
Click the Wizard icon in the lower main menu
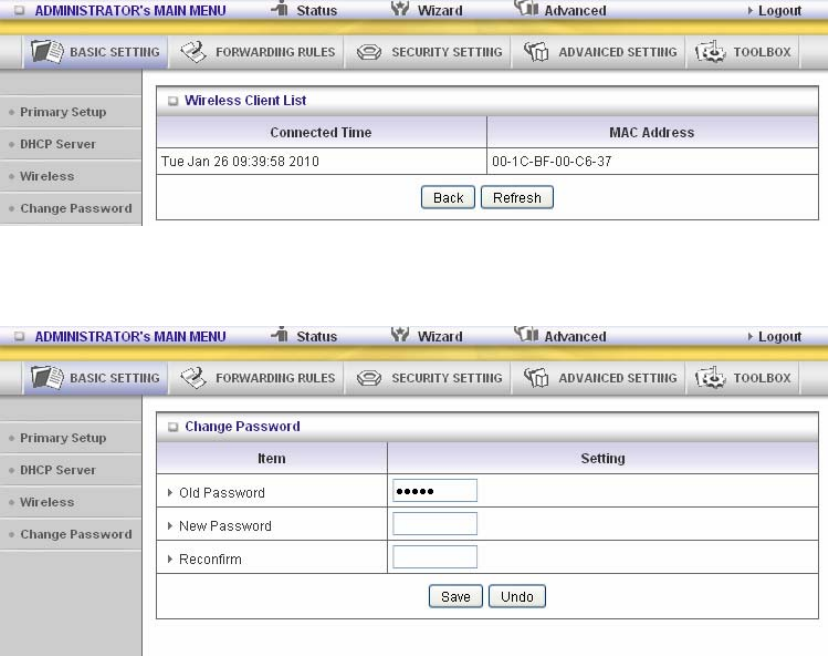400,334
